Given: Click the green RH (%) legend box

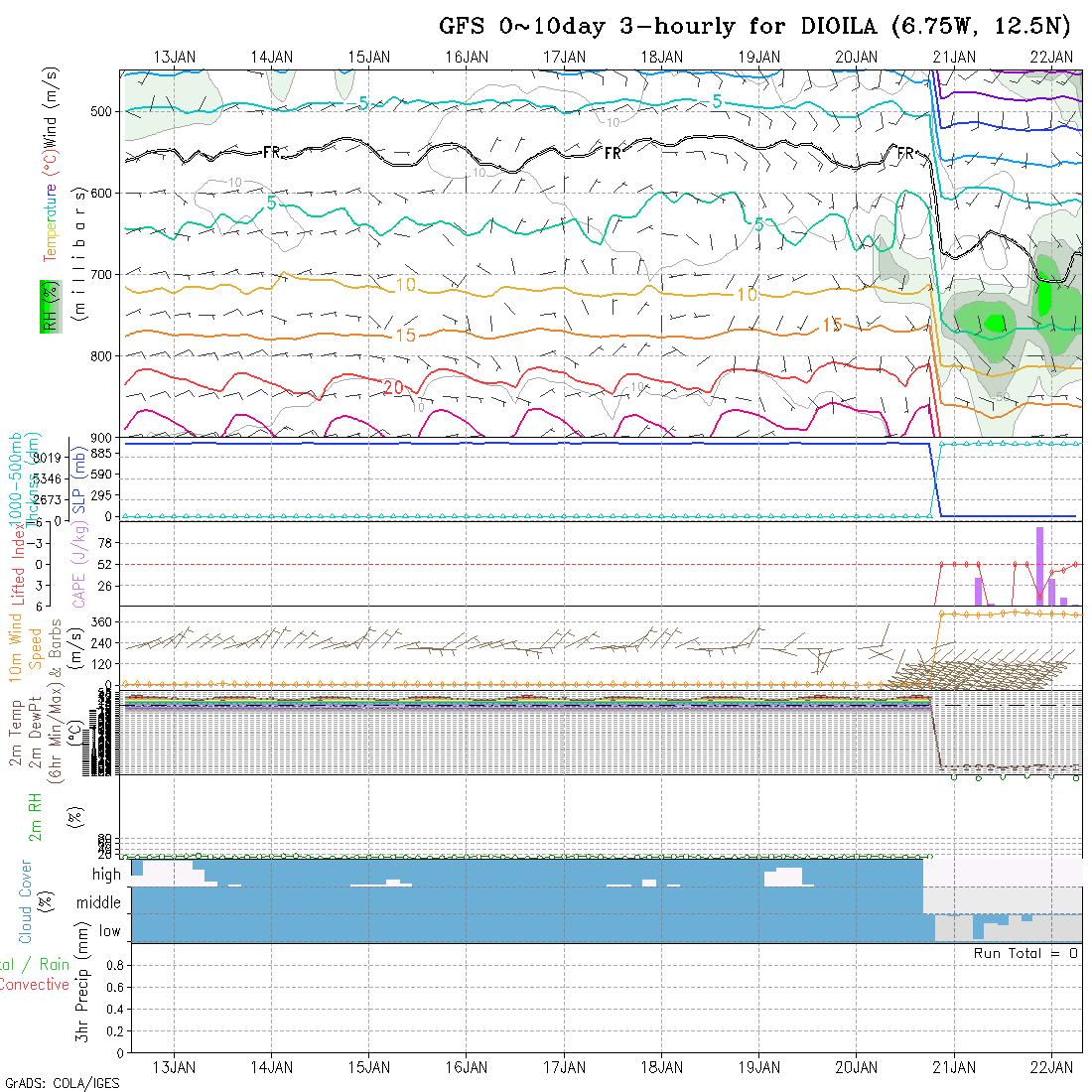Looking at the screenshot, I should pyautogui.click(x=46, y=306).
